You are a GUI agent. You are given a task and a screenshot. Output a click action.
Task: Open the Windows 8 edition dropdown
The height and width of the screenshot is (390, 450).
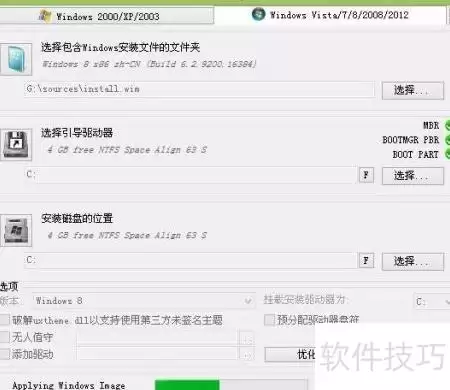tap(143, 301)
